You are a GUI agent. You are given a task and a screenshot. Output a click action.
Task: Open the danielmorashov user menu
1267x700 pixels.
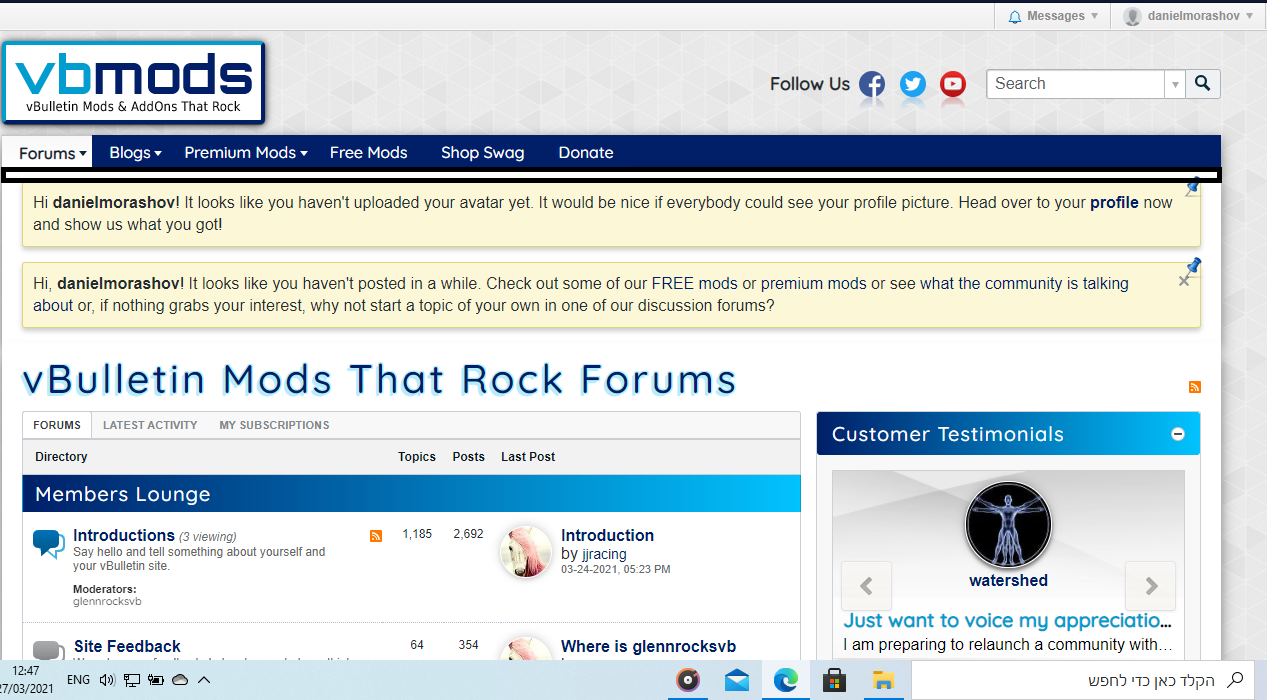[1187, 16]
